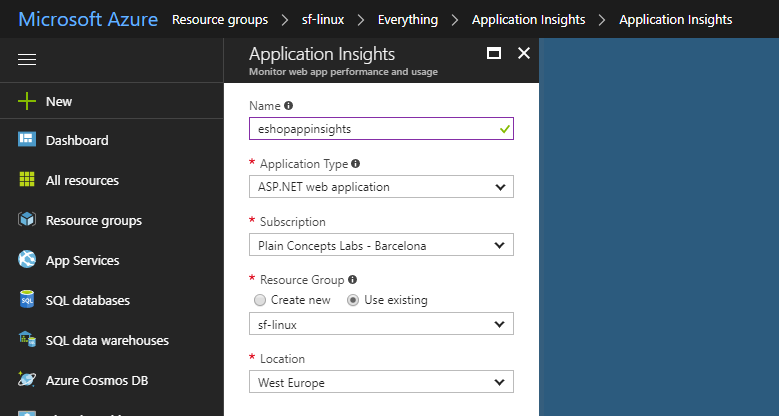Toggle the hamburger sidebar menu icon
This screenshot has width=779, height=416.
(x=27, y=60)
